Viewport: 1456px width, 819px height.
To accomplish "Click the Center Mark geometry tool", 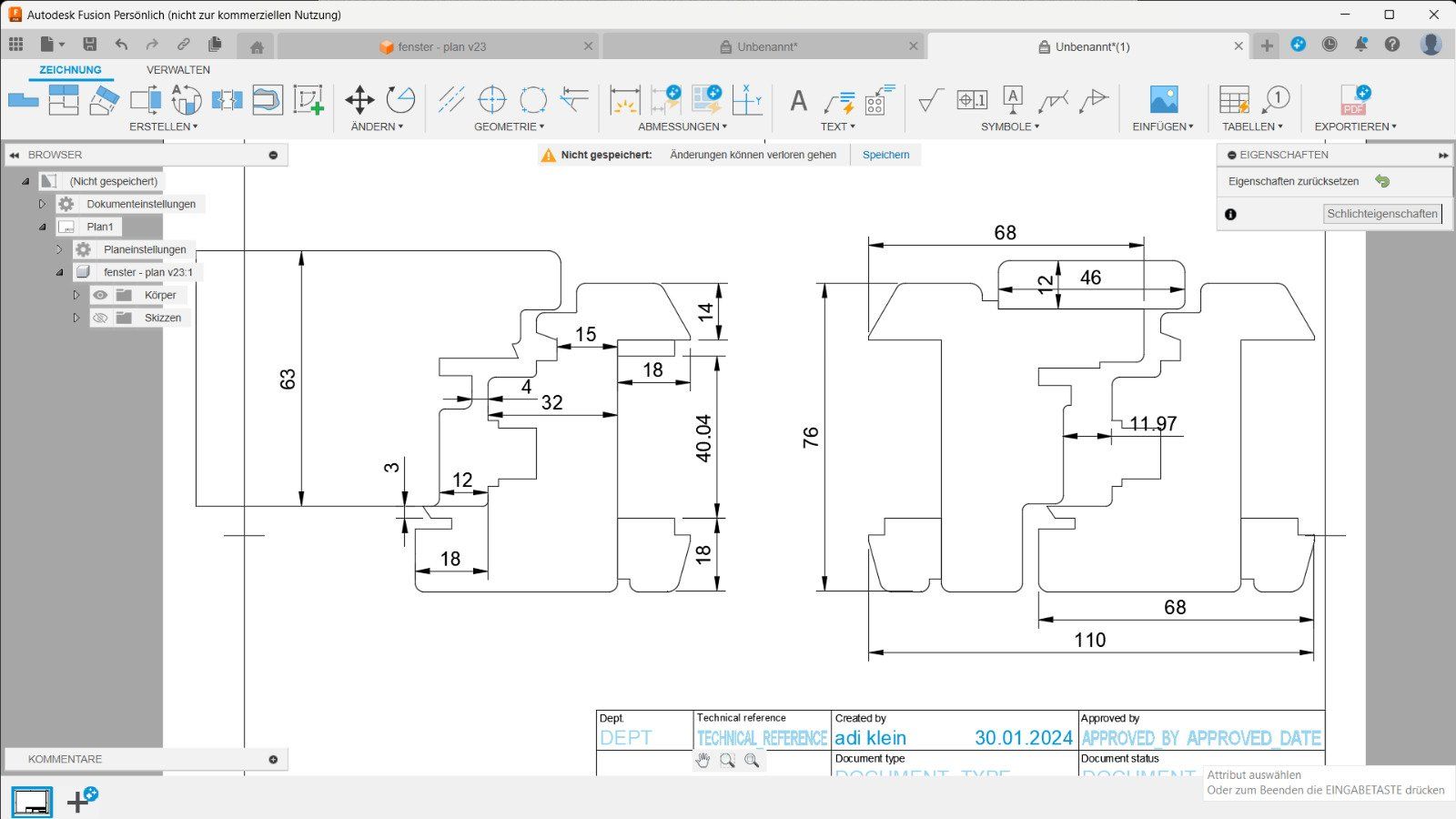I will pyautogui.click(x=491, y=100).
